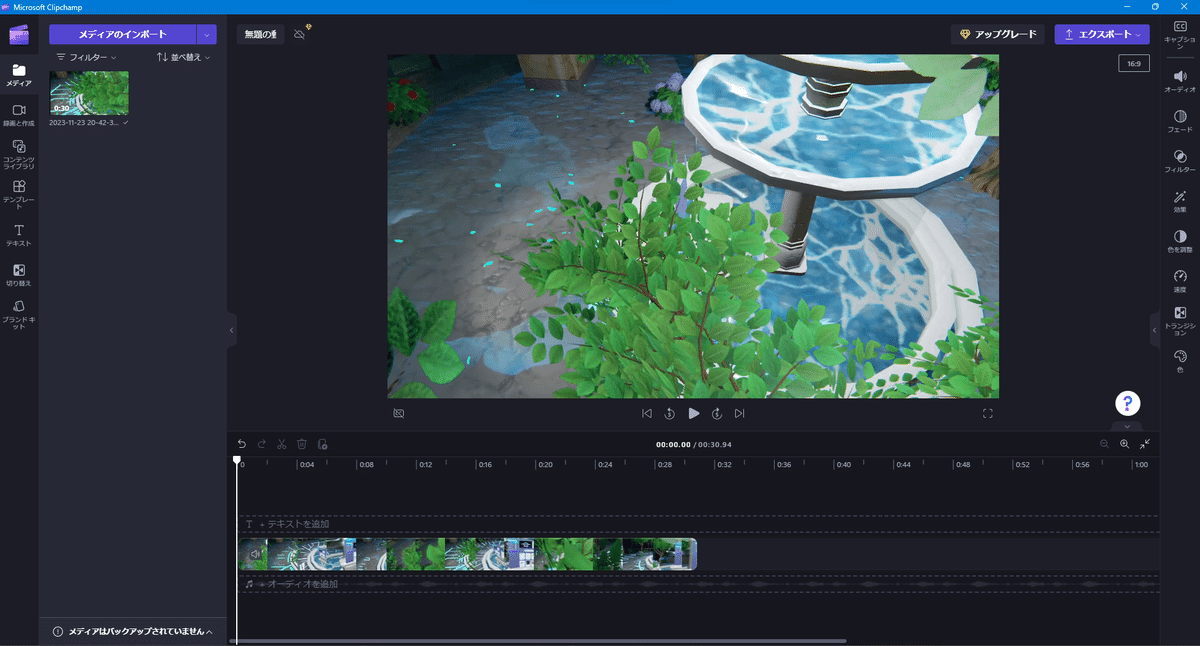Screen dimensions: 1200x646
Task: Skip to start of video
Action: pyautogui.click(x=647, y=413)
